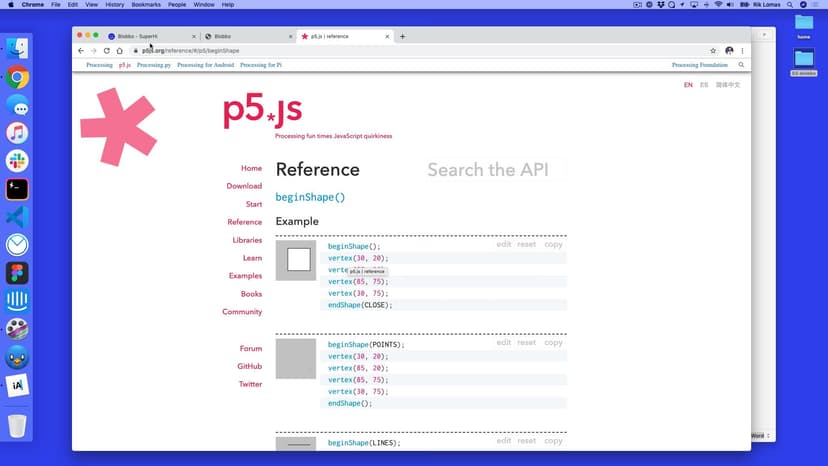Click the Search the API input field
Viewport: 828px width, 466px height.
click(x=488, y=170)
